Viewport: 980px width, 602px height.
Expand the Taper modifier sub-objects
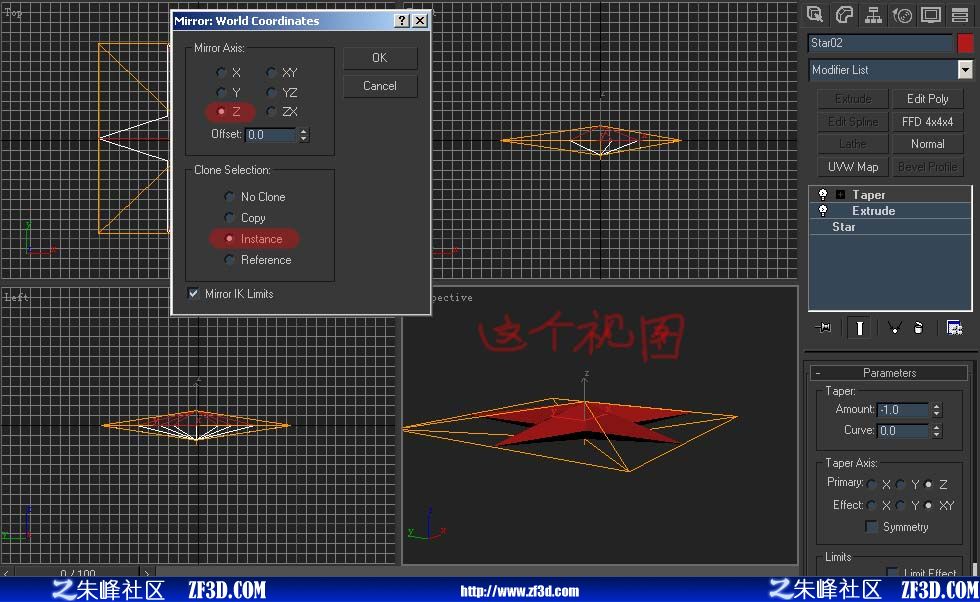[x=841, y=194]
